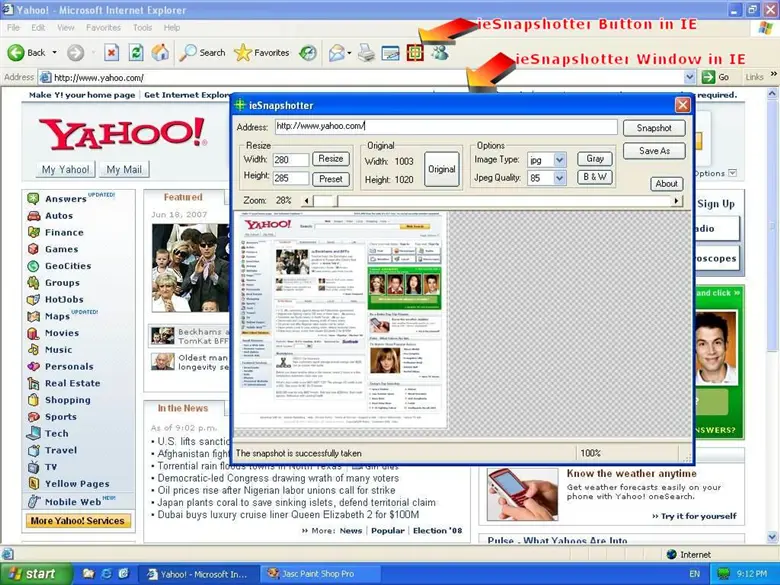Open the History toolbar icon
The width and height of the screenshot is (780, 585).
pyautogui.click(x=308, y=52)
